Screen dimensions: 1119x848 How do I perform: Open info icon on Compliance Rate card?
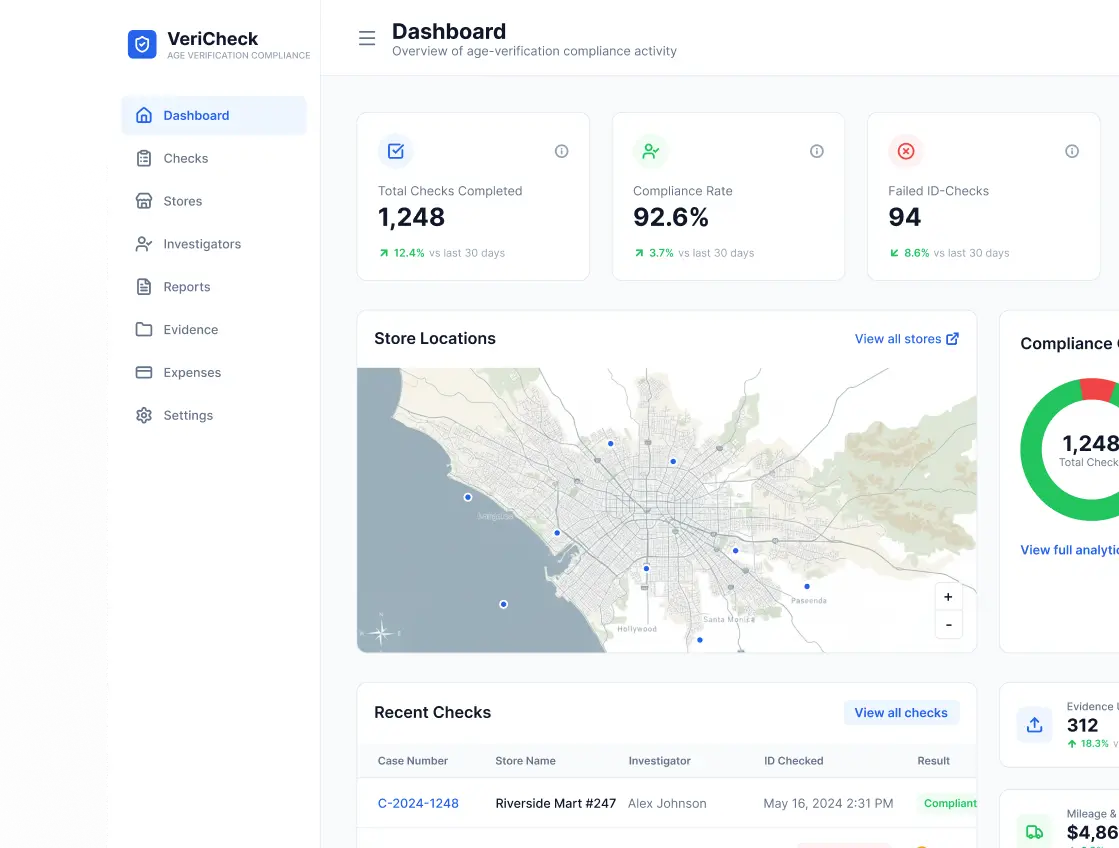point(817,151)
